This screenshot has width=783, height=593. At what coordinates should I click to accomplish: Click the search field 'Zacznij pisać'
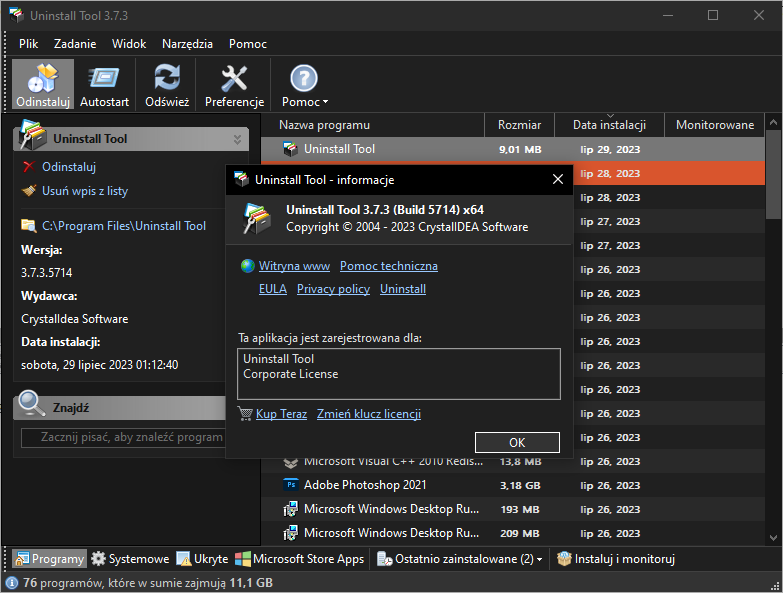pyautogui.click(x=124, y=438)
